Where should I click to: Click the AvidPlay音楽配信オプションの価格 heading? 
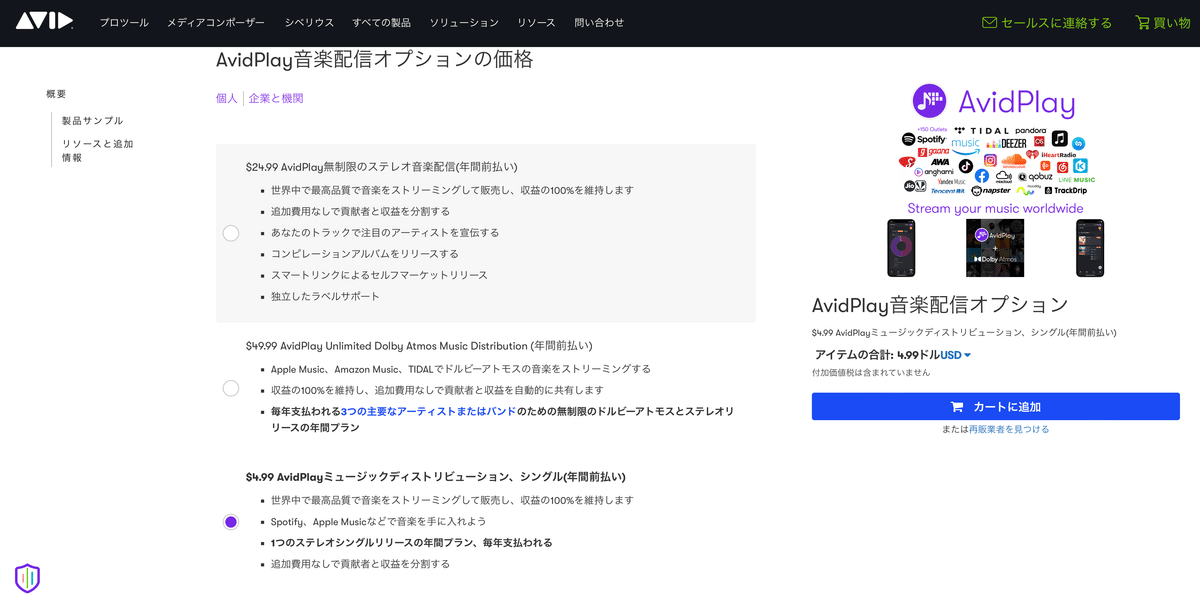(375, 60)
